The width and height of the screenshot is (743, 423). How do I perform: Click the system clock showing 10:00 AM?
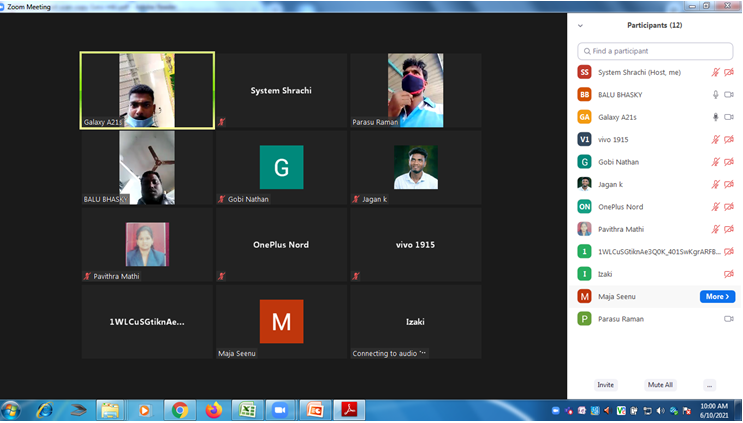tap(714, 410)
